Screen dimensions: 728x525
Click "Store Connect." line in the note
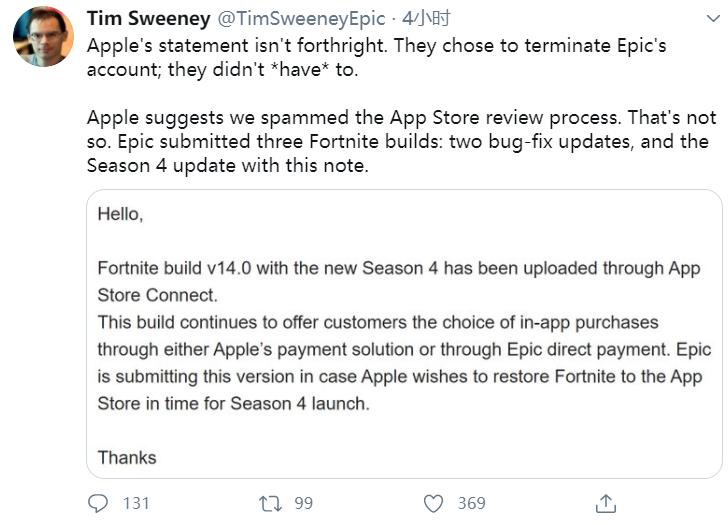157,295
